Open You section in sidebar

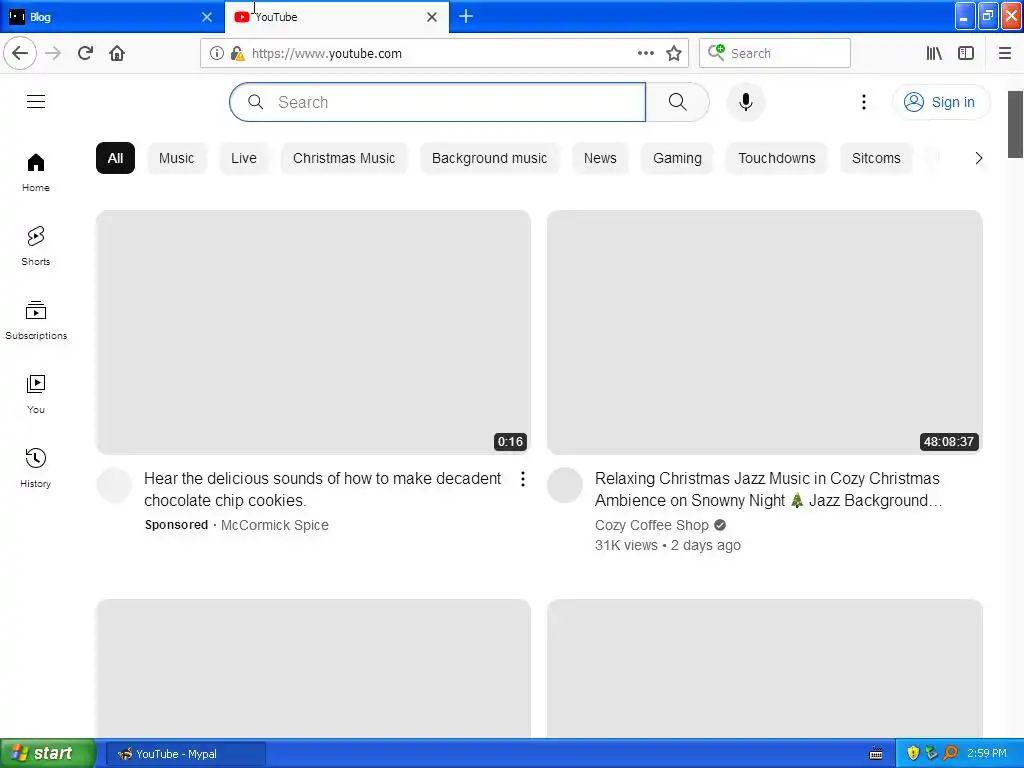coord(36,394)
